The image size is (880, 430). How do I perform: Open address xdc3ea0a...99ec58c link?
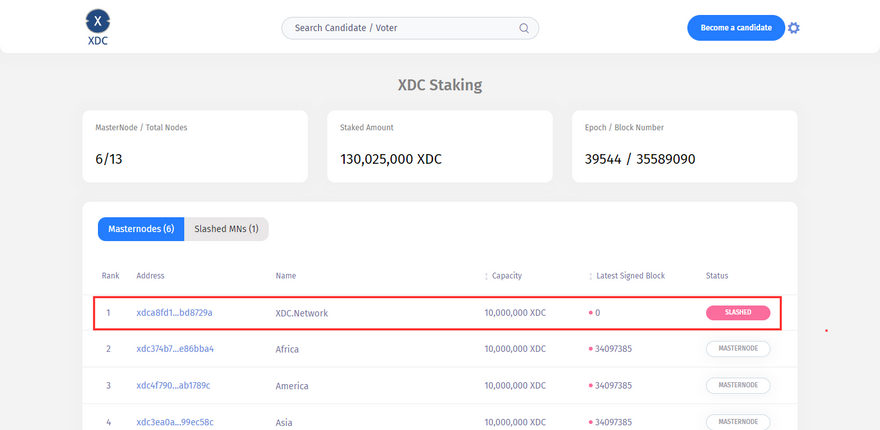[x=174, y=422]
